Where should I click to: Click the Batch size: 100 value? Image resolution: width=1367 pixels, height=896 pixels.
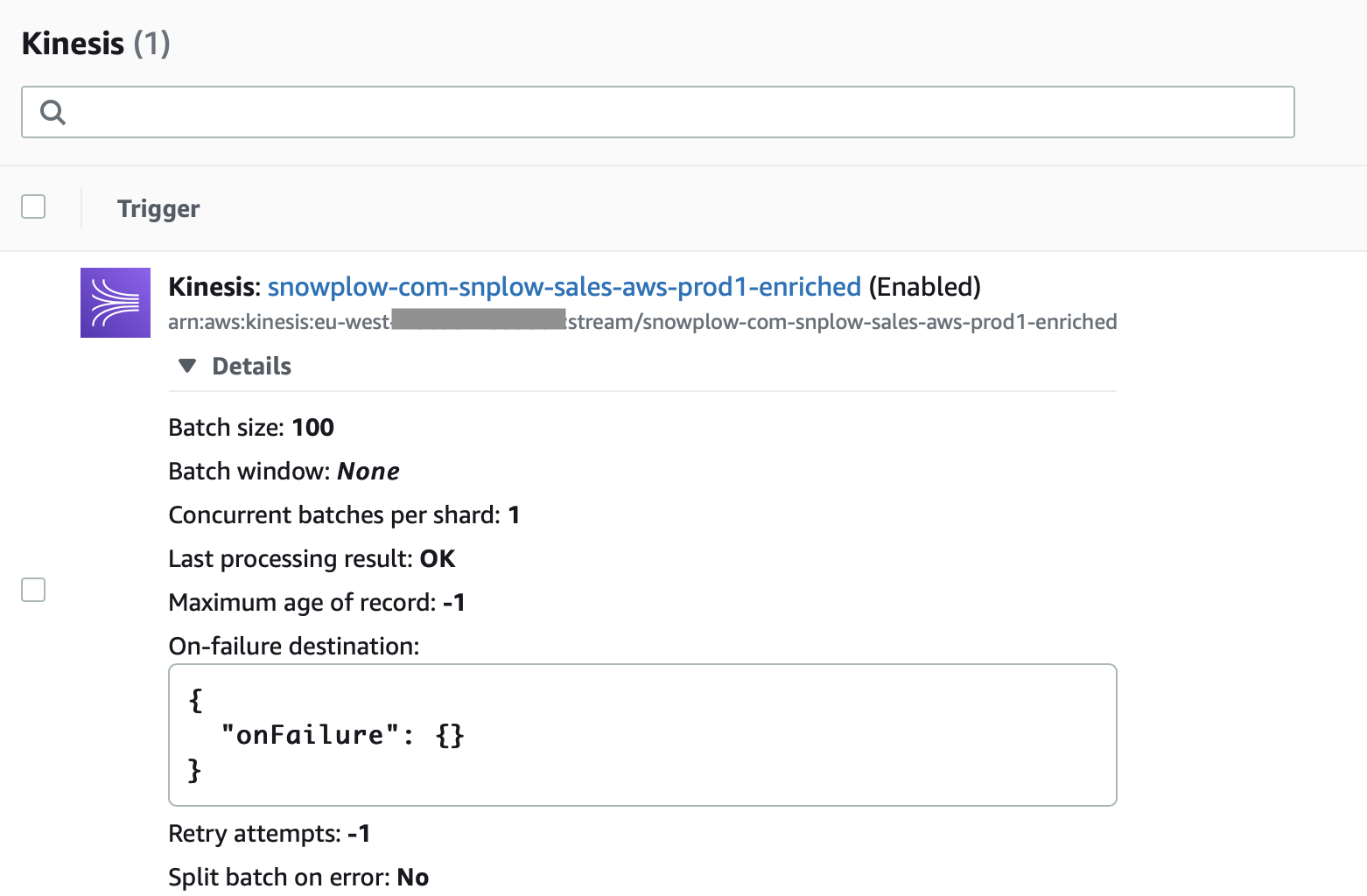(251, 427)
